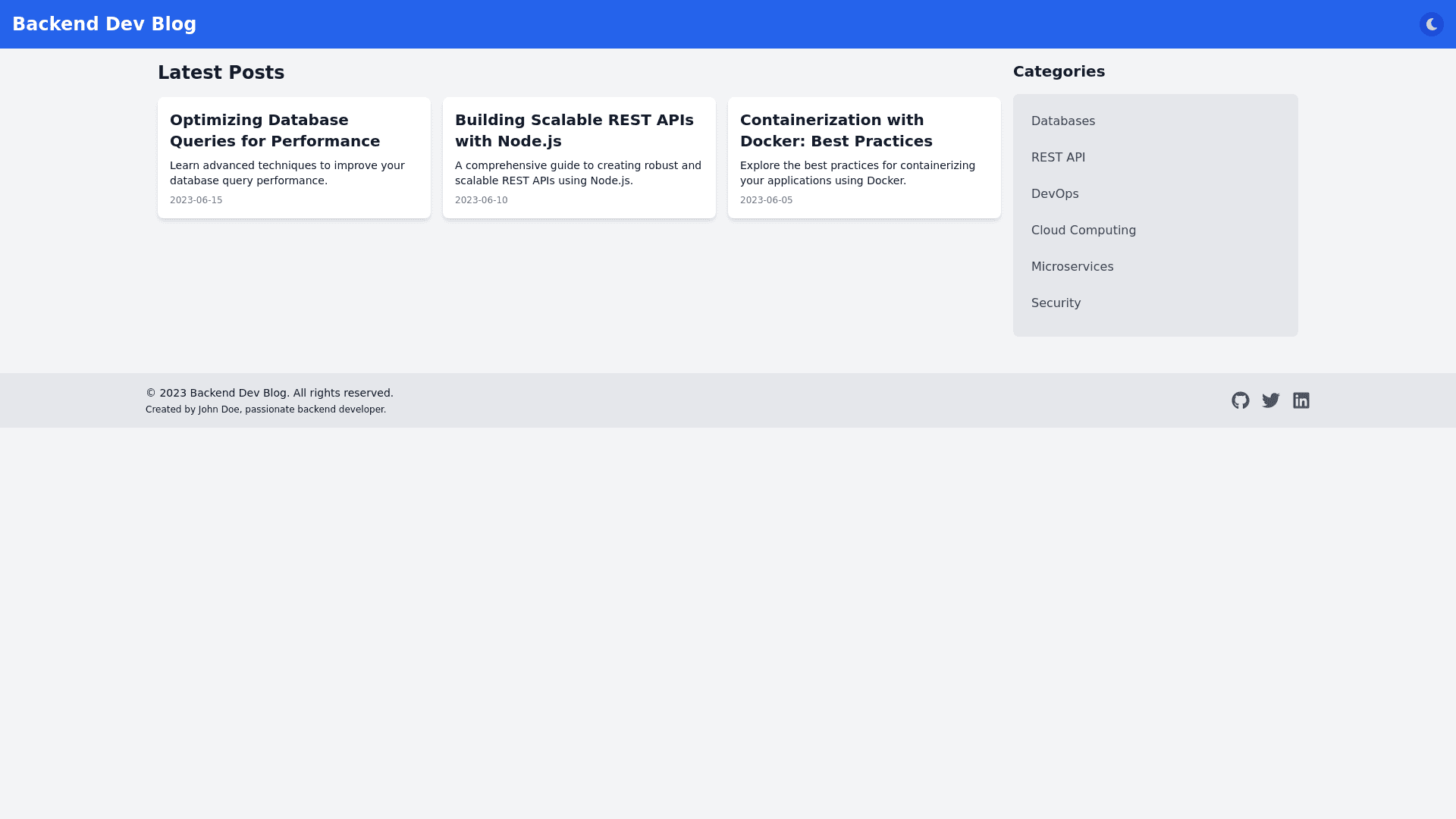Screen dimensions: 1456x819
Task: Click the Categories sidebar heading
Action: tap(1059, 71)
